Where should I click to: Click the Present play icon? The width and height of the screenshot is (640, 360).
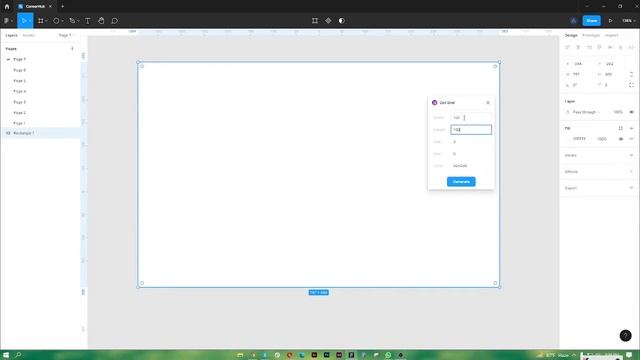click(x=611, y=20)
